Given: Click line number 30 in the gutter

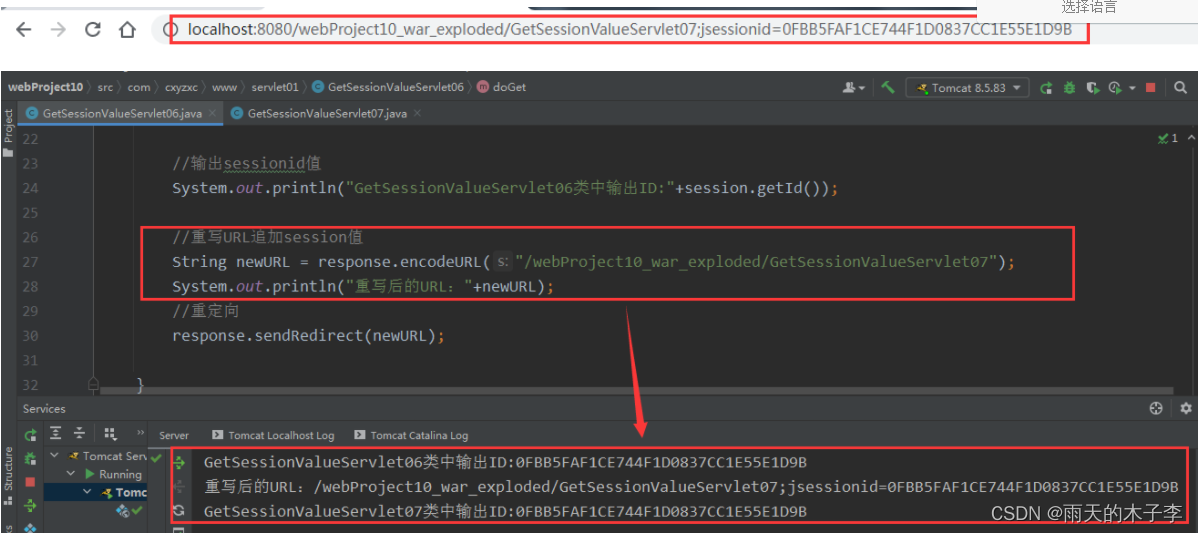Looking at the screenshot, I should 30,335.
